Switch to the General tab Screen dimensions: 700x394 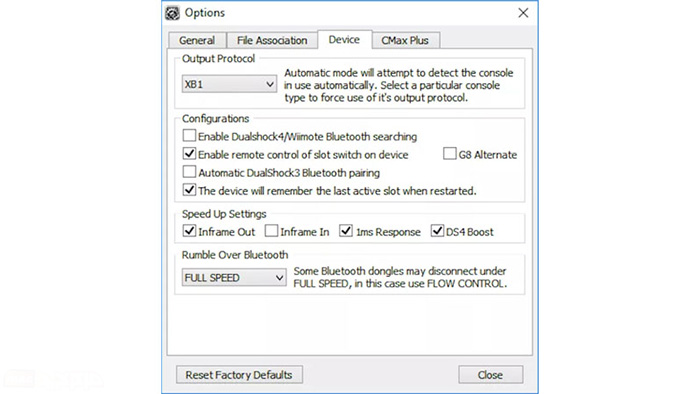pos(197,40)
